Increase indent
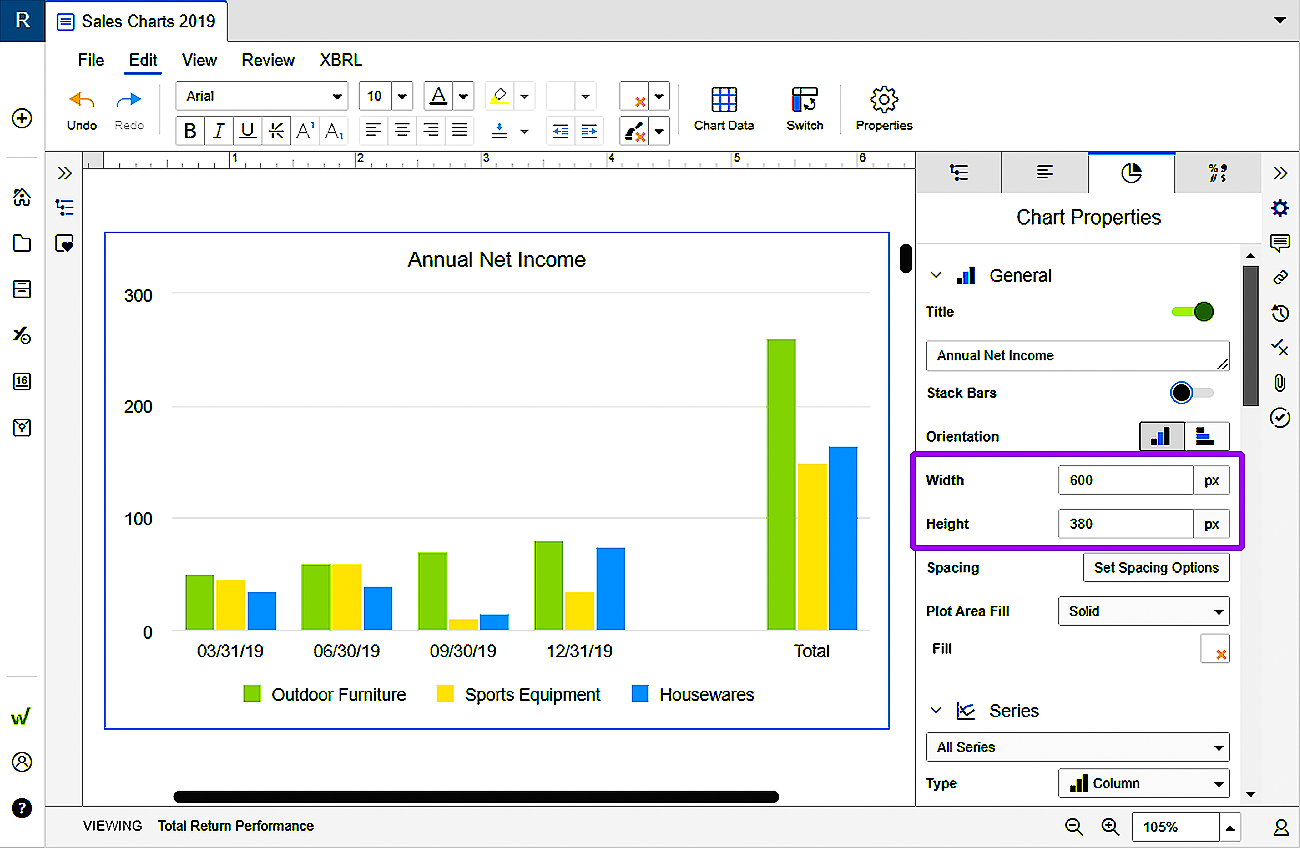1300x848 pixels. [x=589, y=131]
